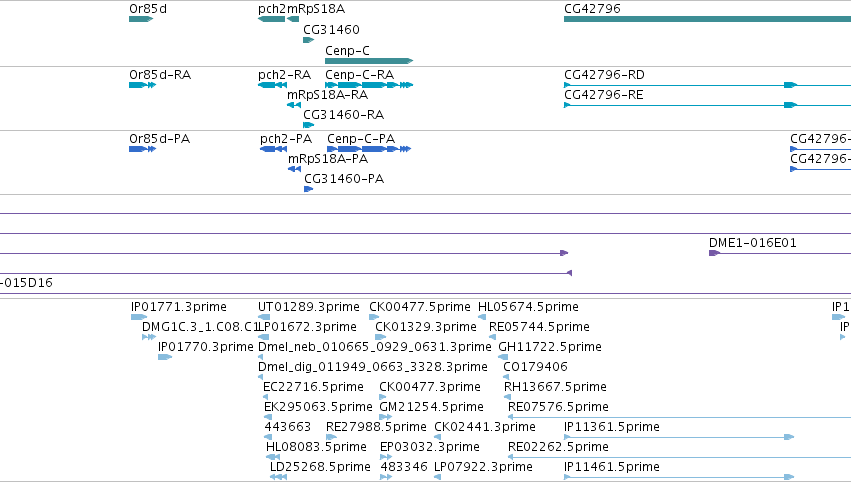
Task: Click the UT01289.3prime EST label
Action: coord(309,307)
